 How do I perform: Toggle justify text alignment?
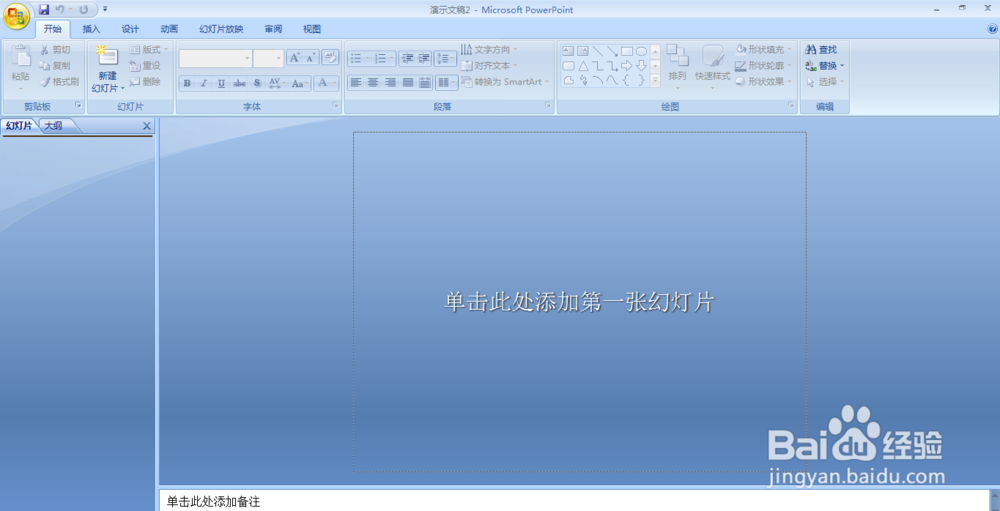408,82
